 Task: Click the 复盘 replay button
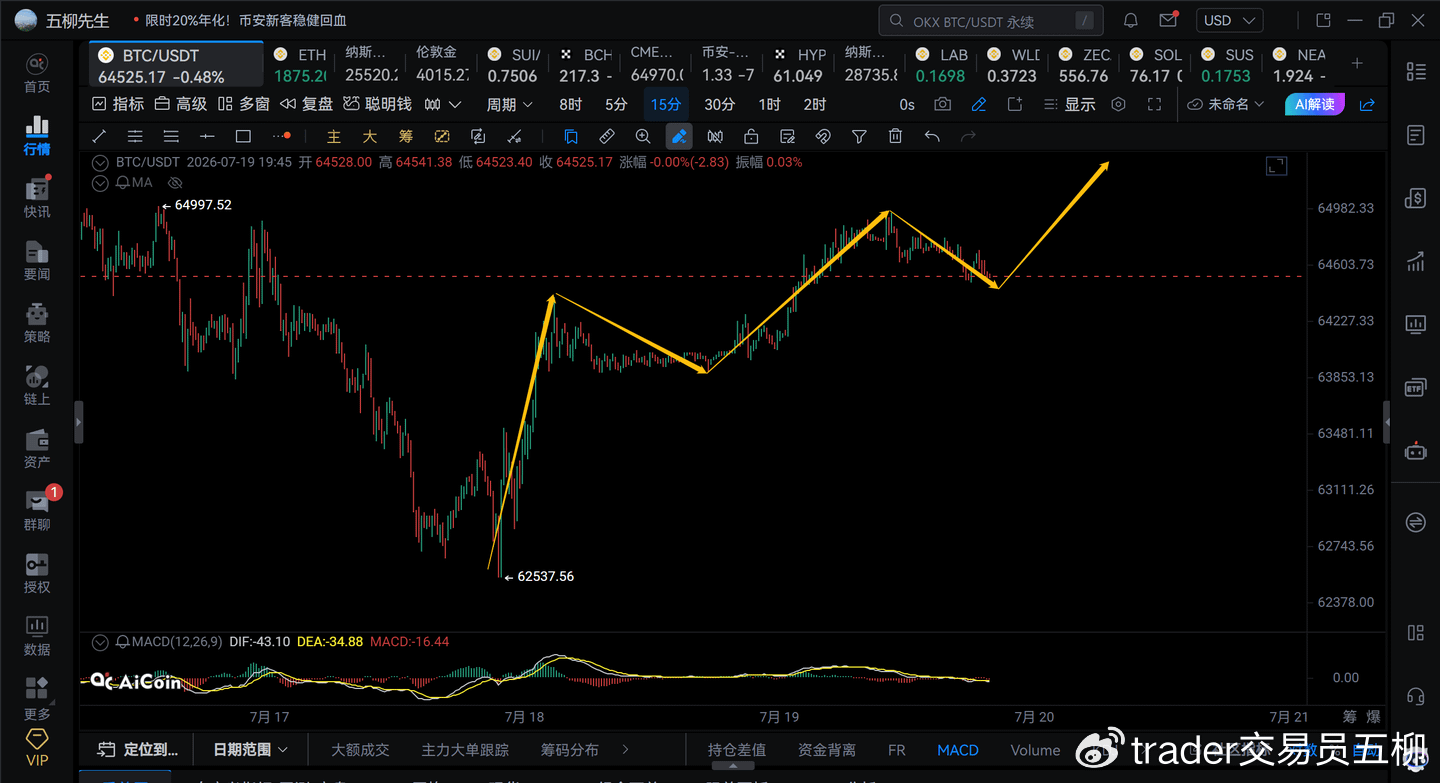click(307, 104)
